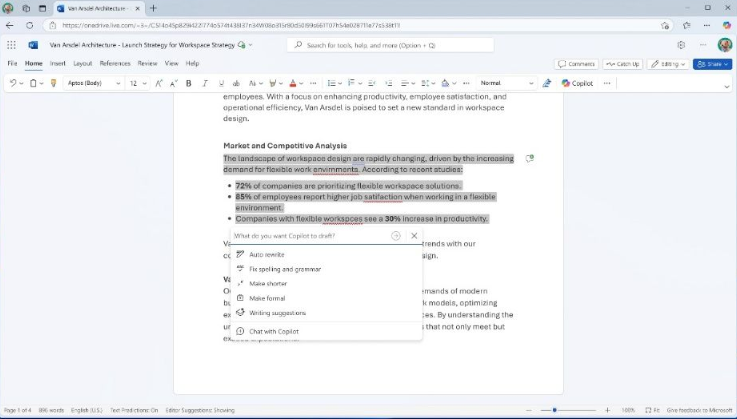Click the Undo arrow icon

pyautogui.click(x=13, y=83)
